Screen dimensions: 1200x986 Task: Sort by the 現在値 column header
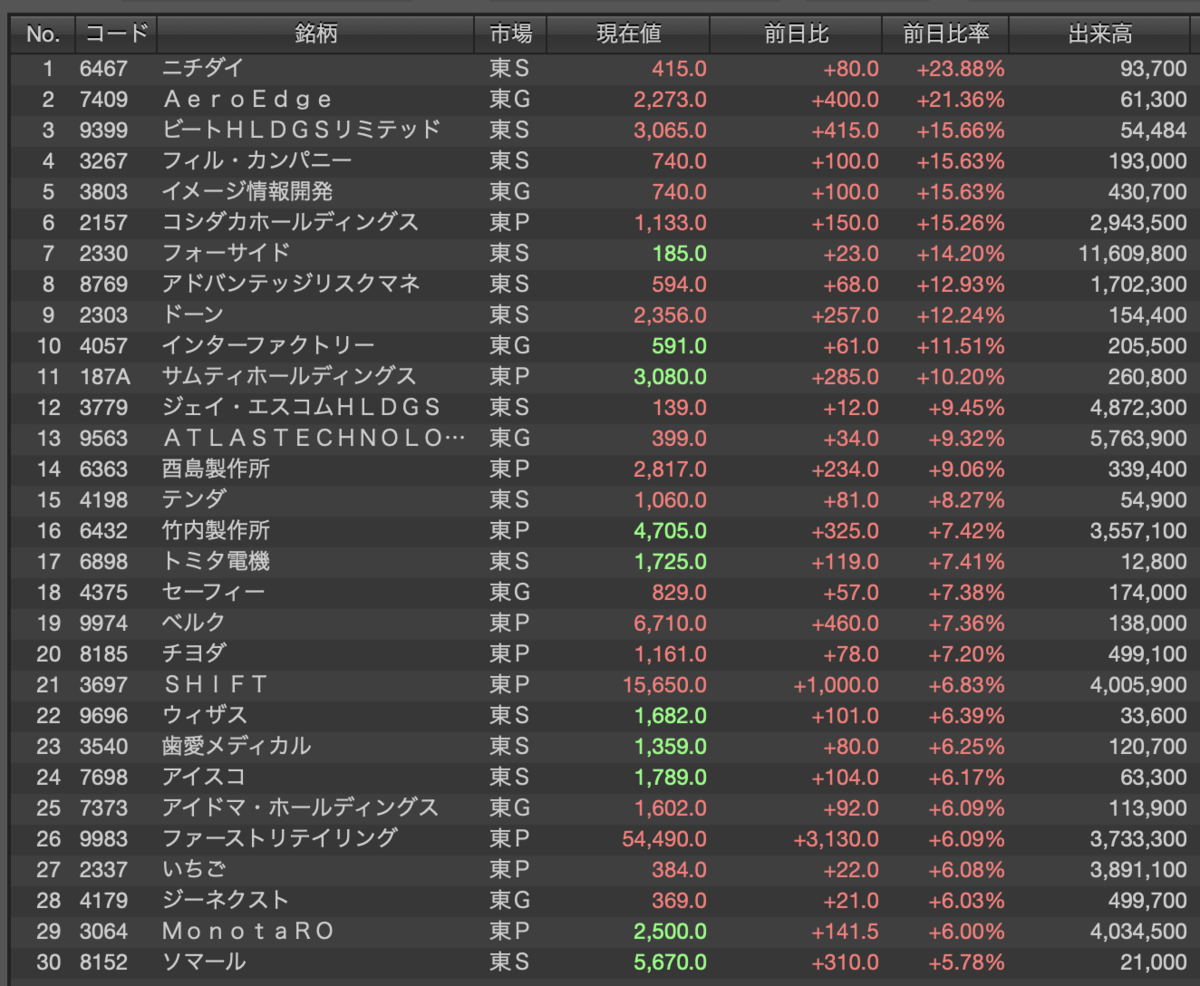tap(629, 34)
